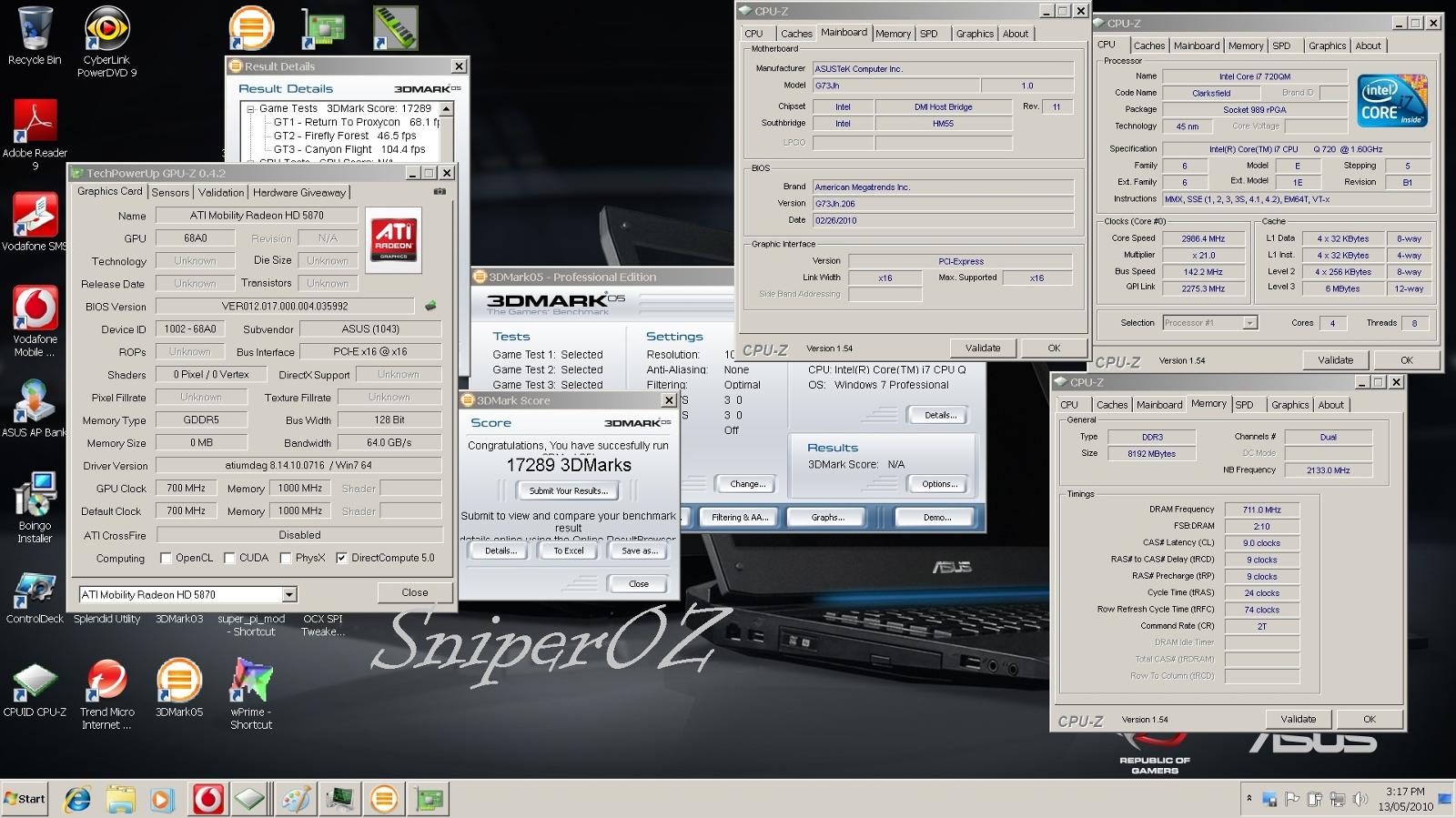Viewport: 1456px width, 818px height.
Task: Click Close in 3DMark Score dialog
Action: 639,584
